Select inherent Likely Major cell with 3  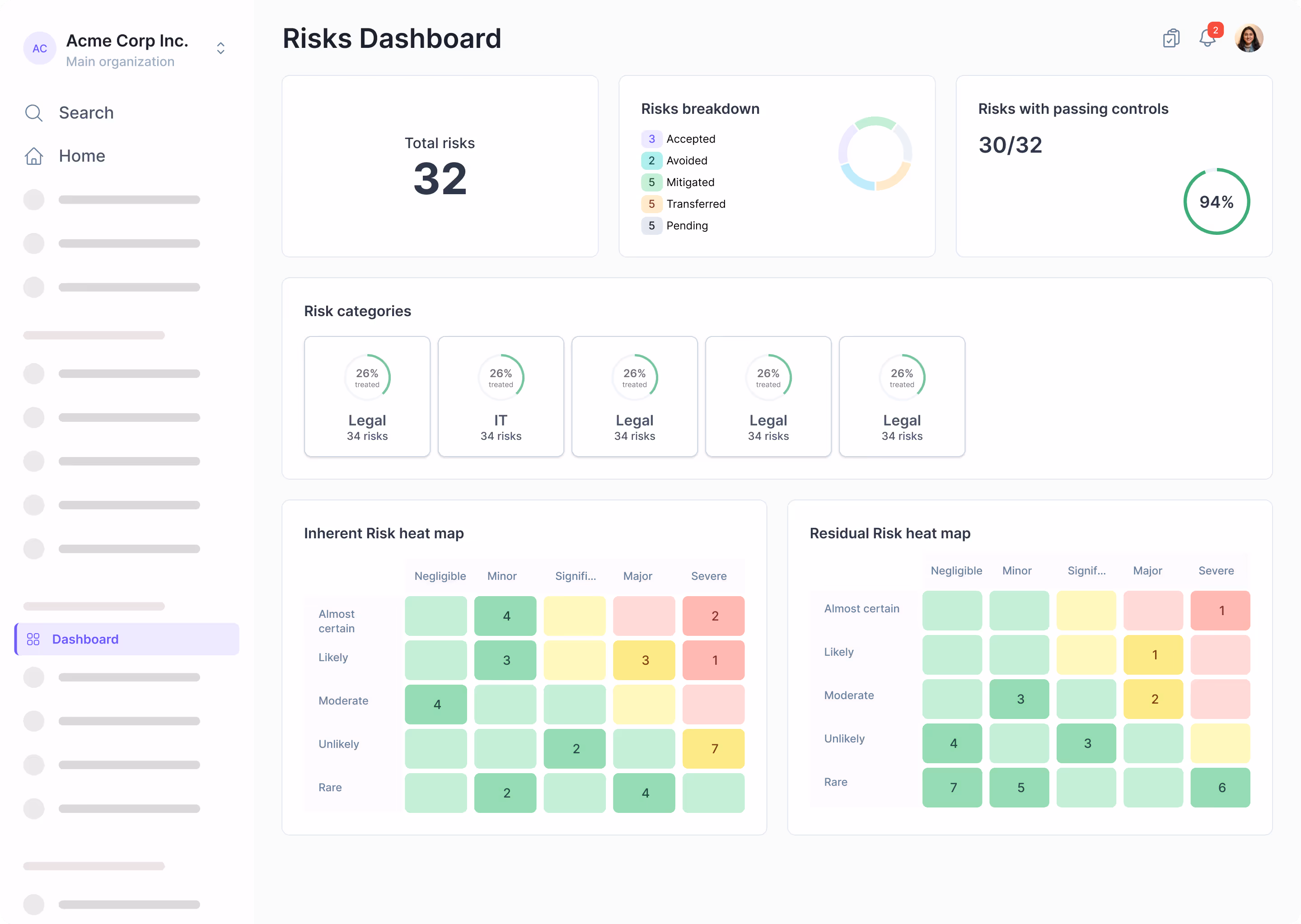644,660
